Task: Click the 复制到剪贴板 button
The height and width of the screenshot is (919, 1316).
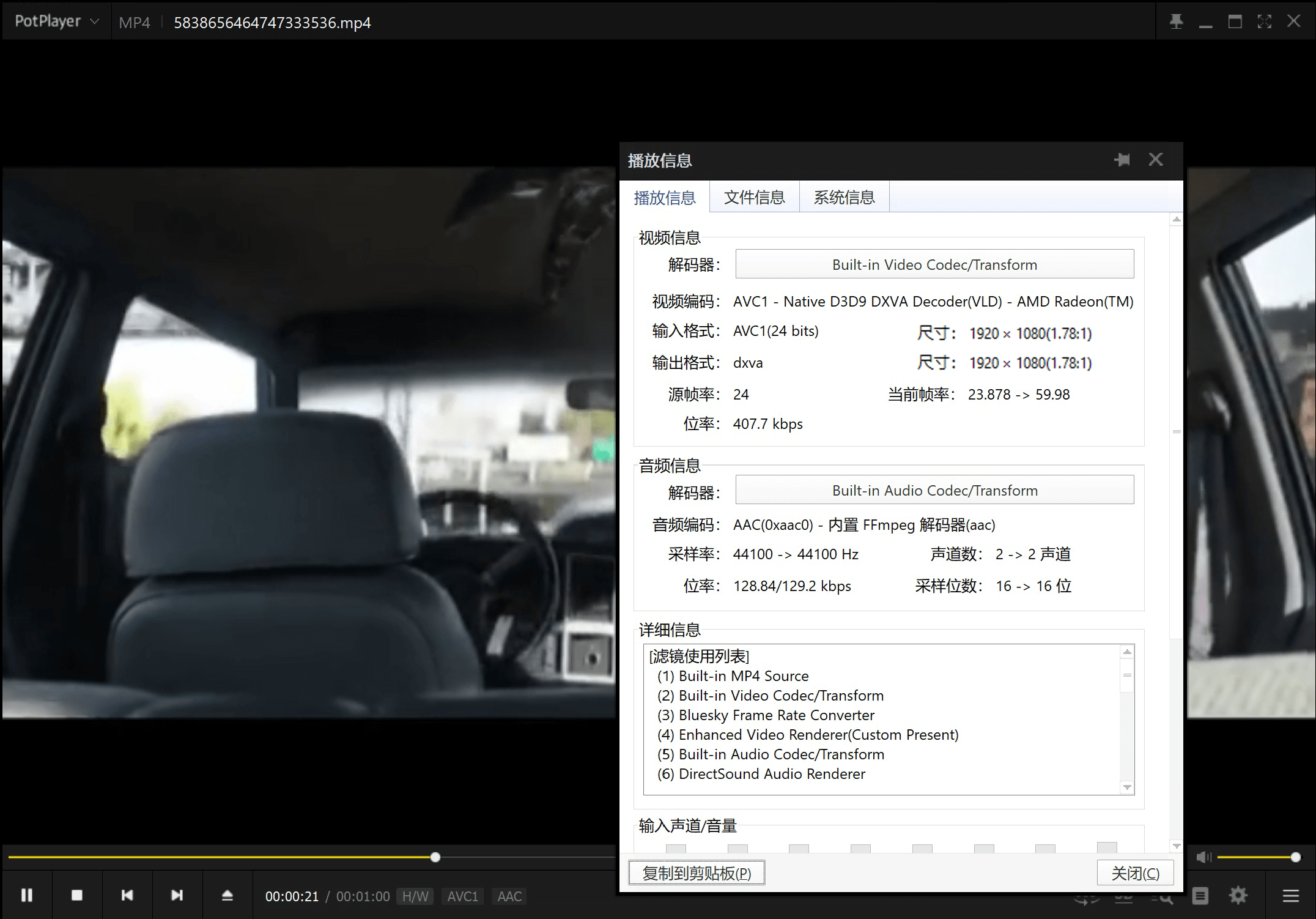Action: coord(697,873)
